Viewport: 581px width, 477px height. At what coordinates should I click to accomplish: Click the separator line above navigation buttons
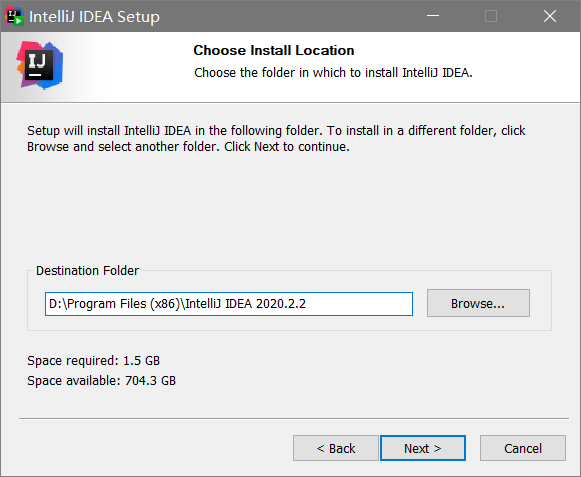tap(294, 418)
